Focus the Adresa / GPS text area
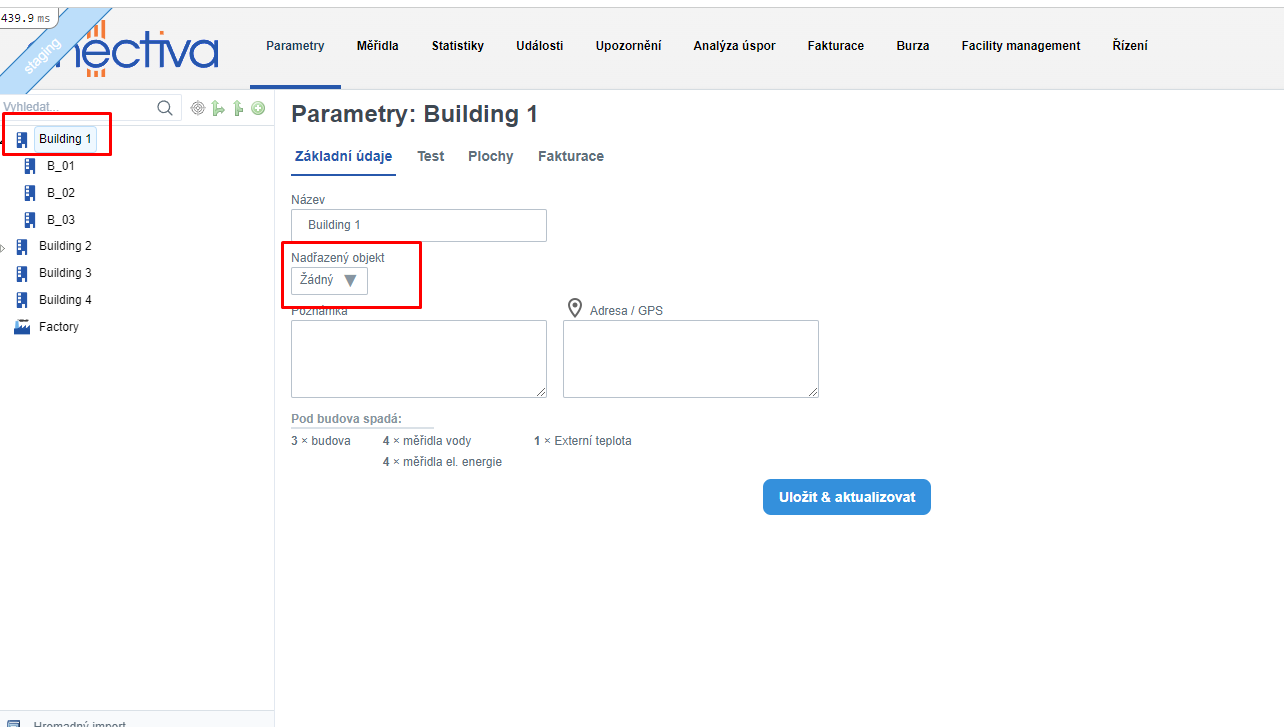The width and height of the screenshot is (1284, 727). [x=690, y=359]
